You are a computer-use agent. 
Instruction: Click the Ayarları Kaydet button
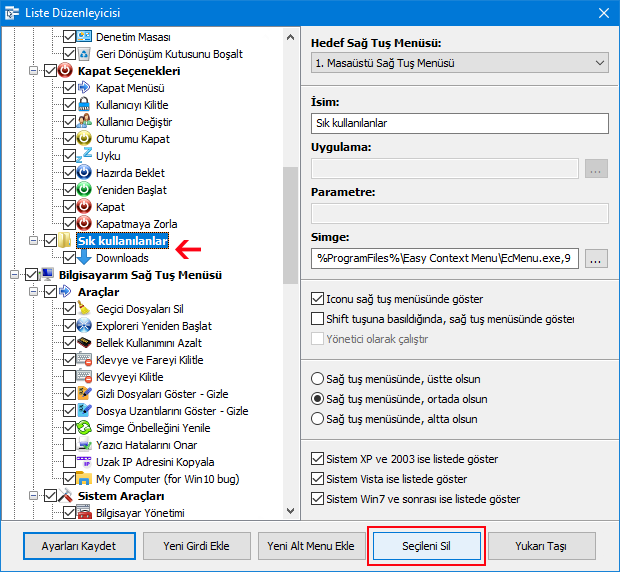point(79,546)
